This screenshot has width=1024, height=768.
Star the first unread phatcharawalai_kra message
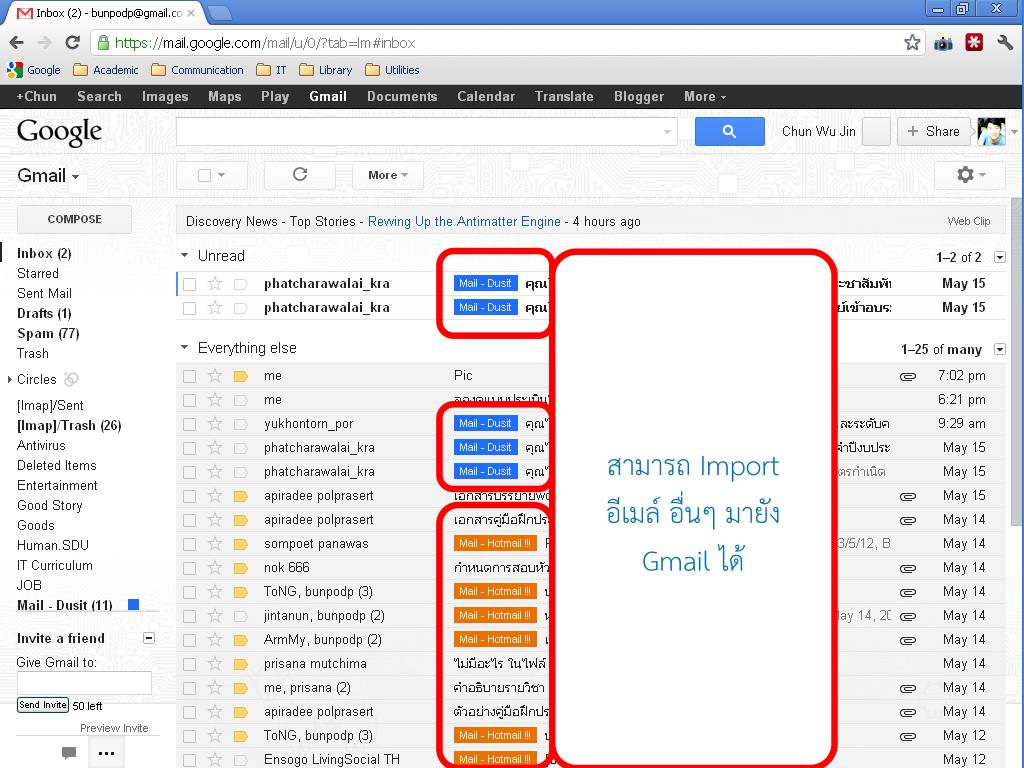[215, 283]
